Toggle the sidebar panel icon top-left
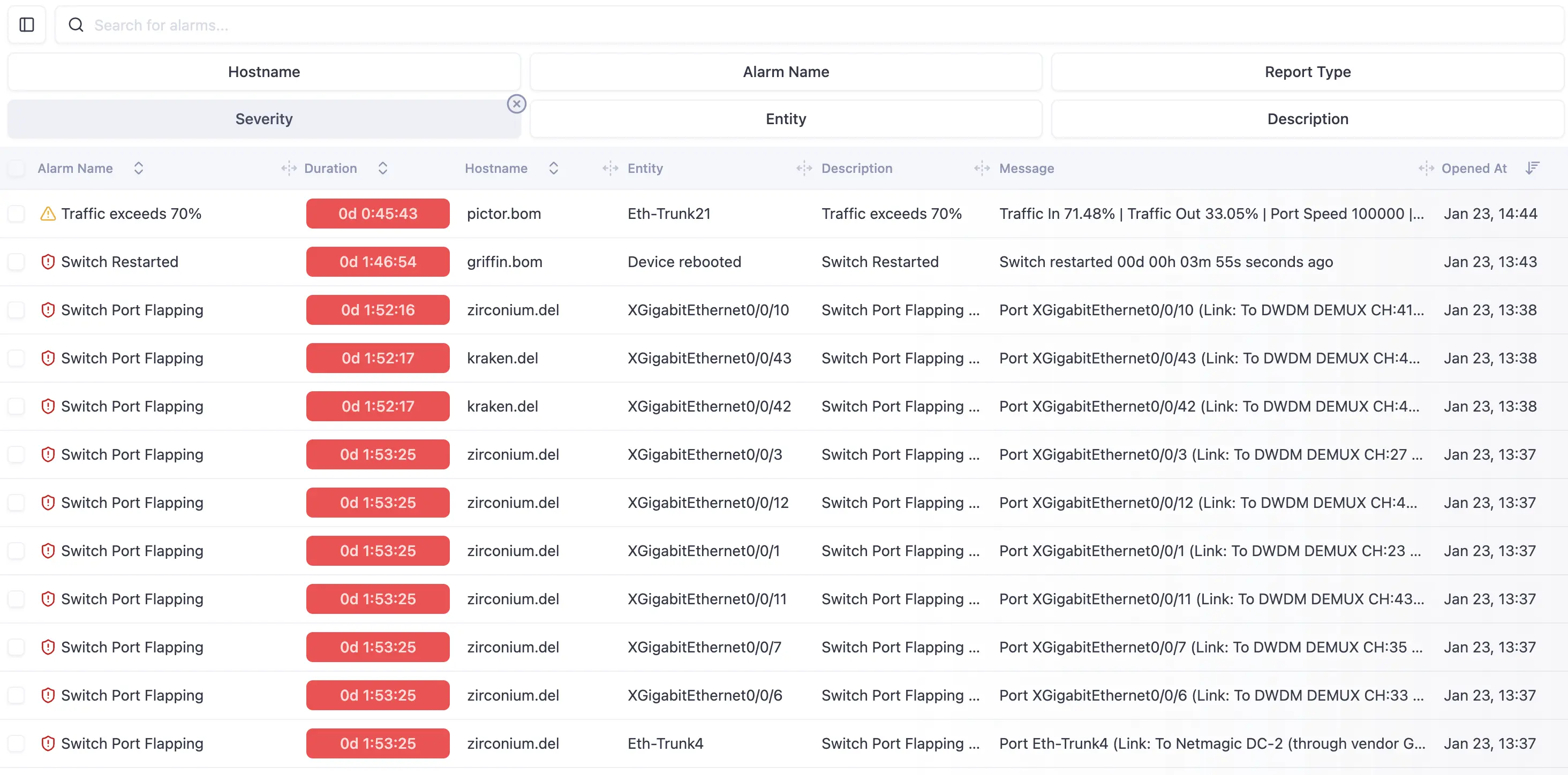The image size is (1568, 775). point(26,25)
